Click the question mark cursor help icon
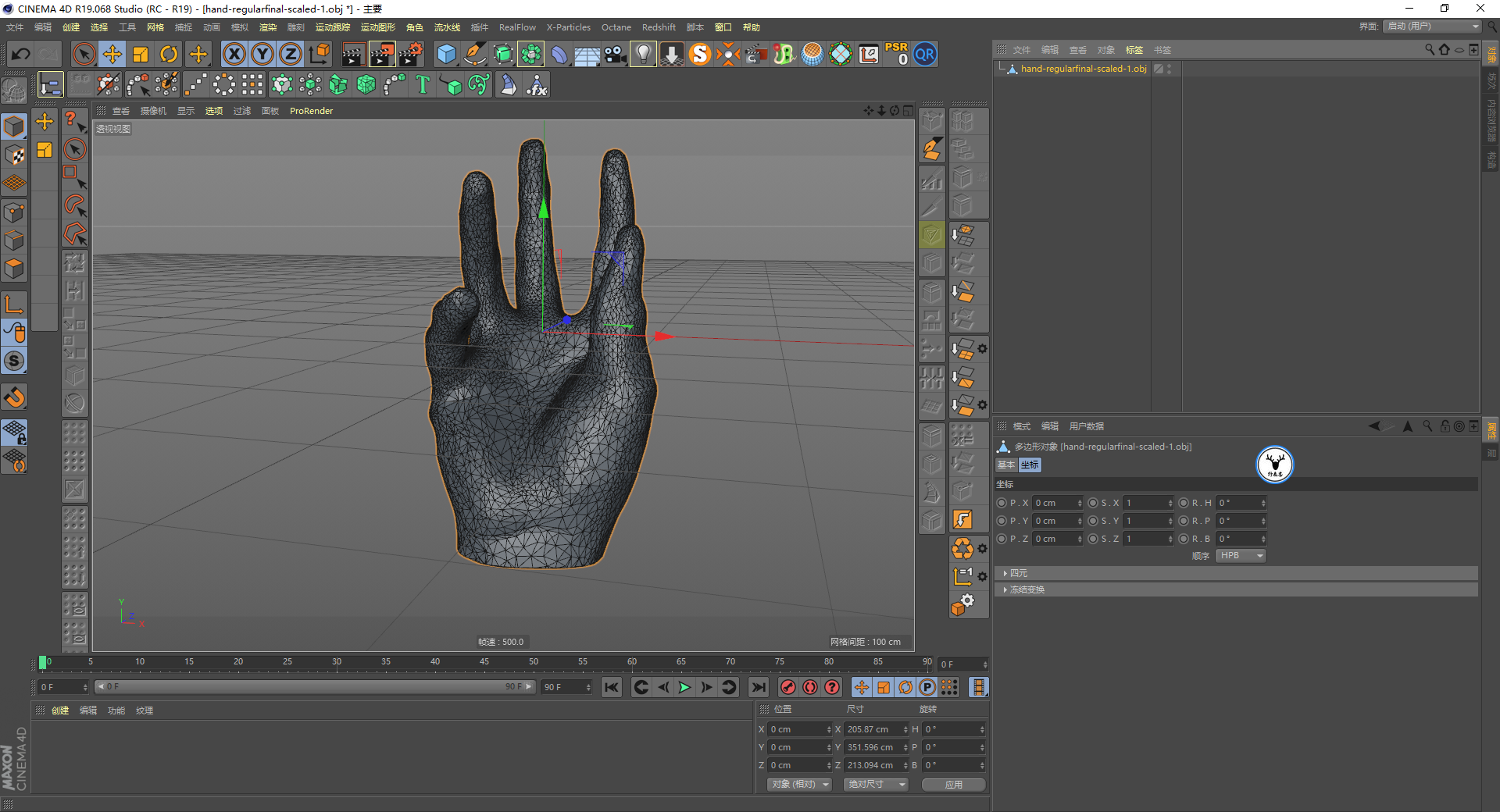Screen dimensions: 1500x812 click(74, 121)
